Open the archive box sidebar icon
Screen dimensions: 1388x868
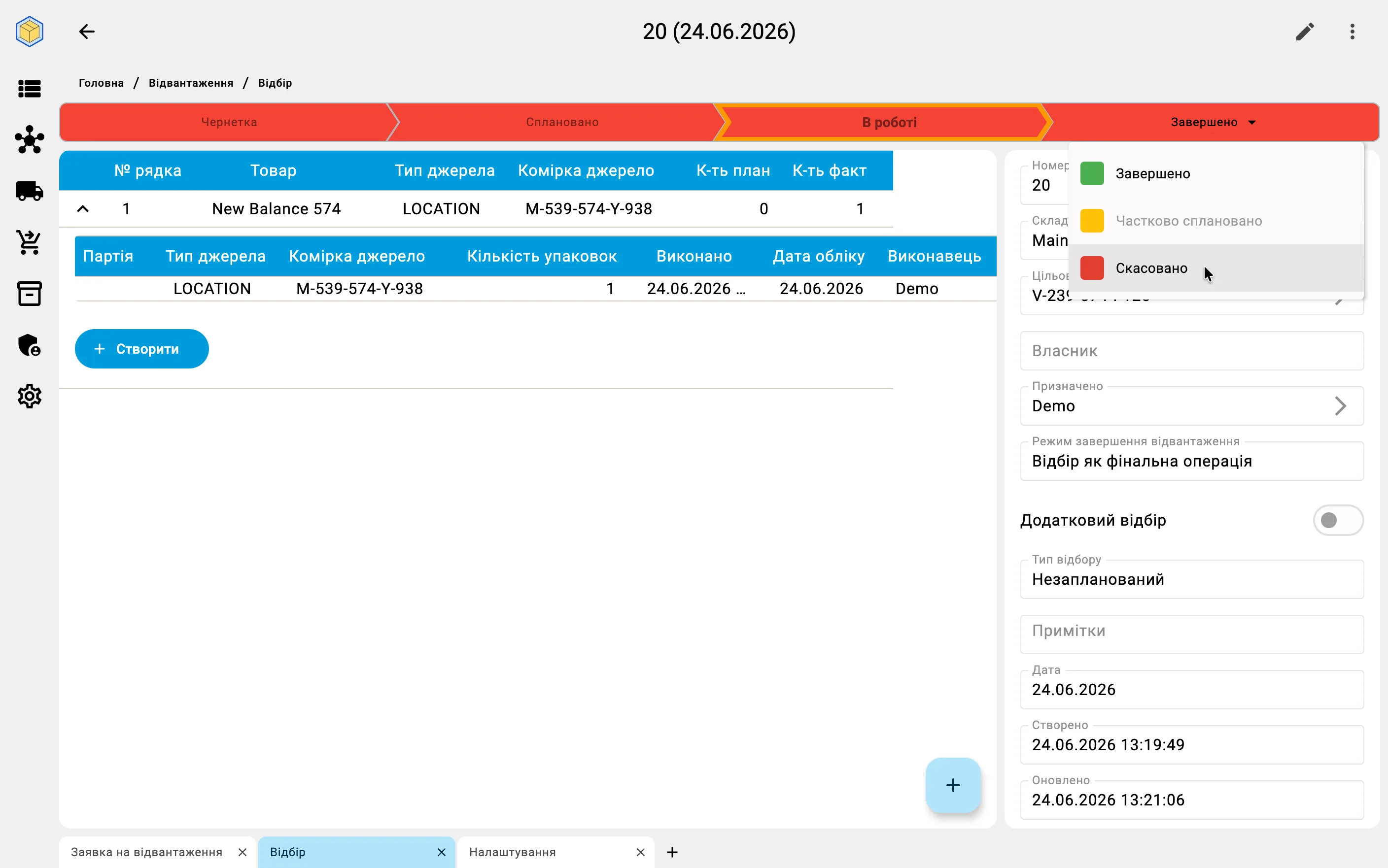[x=29, y=293]
